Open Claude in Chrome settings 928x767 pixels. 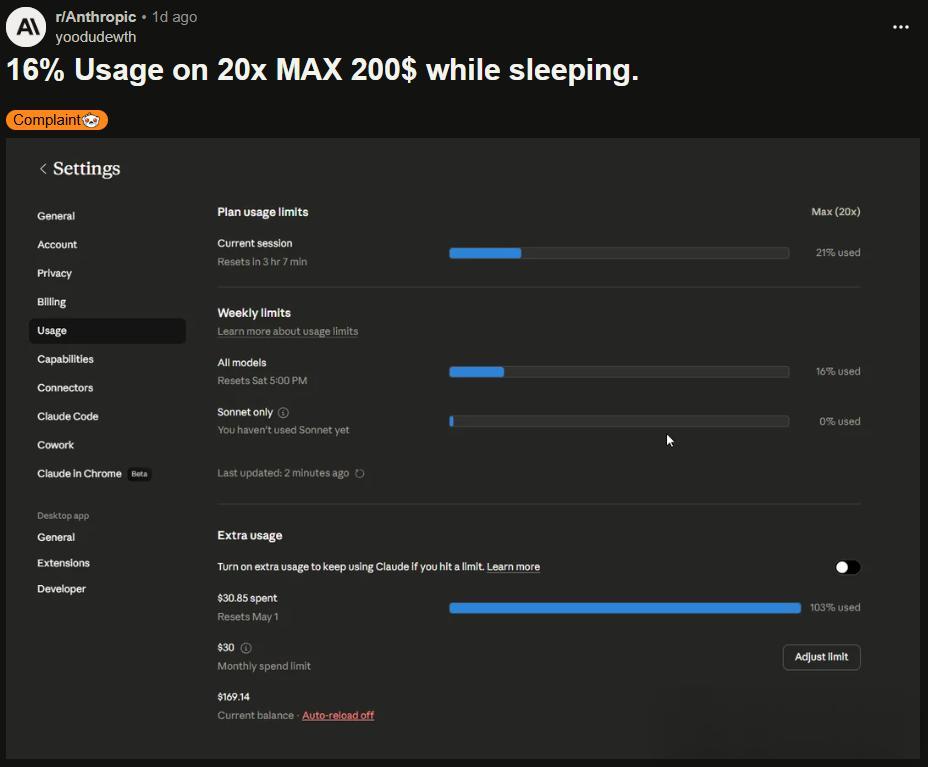click(x=80, y=474)
